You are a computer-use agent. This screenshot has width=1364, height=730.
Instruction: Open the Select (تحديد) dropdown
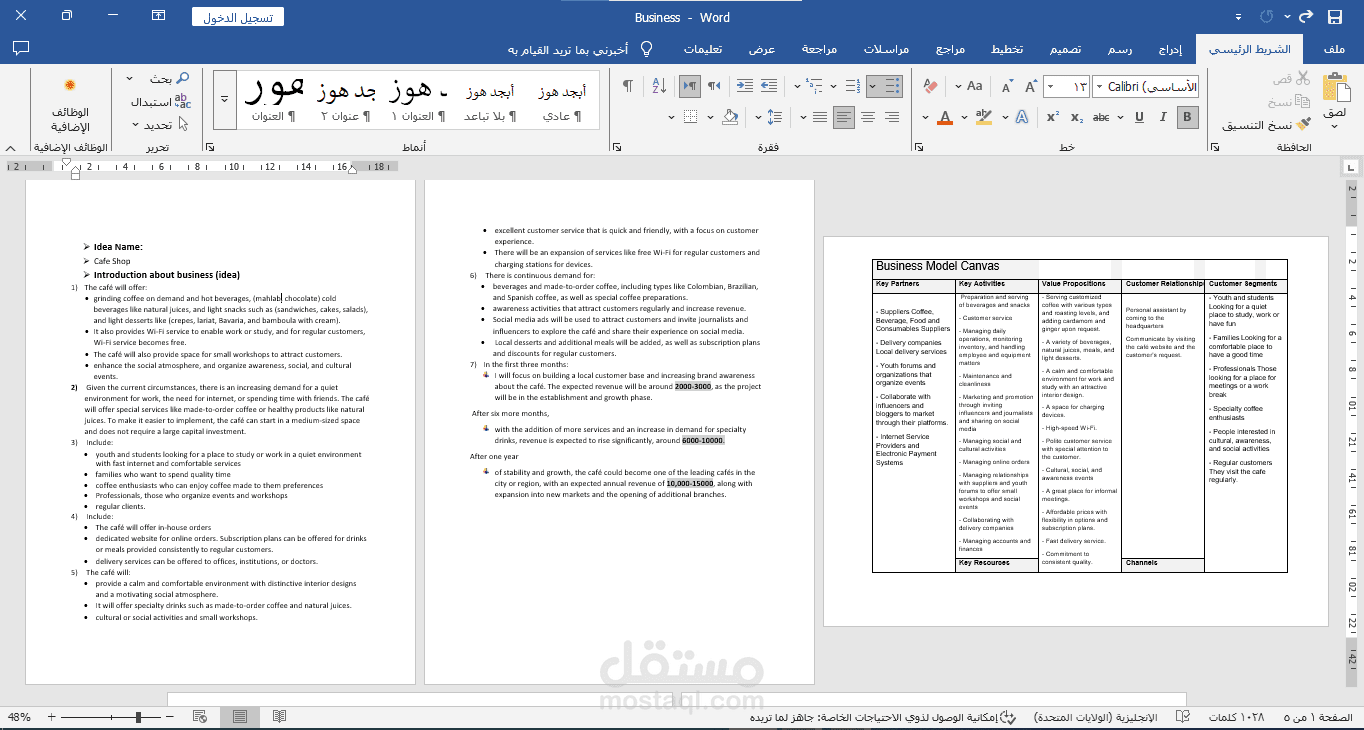[x=160, y=125]
